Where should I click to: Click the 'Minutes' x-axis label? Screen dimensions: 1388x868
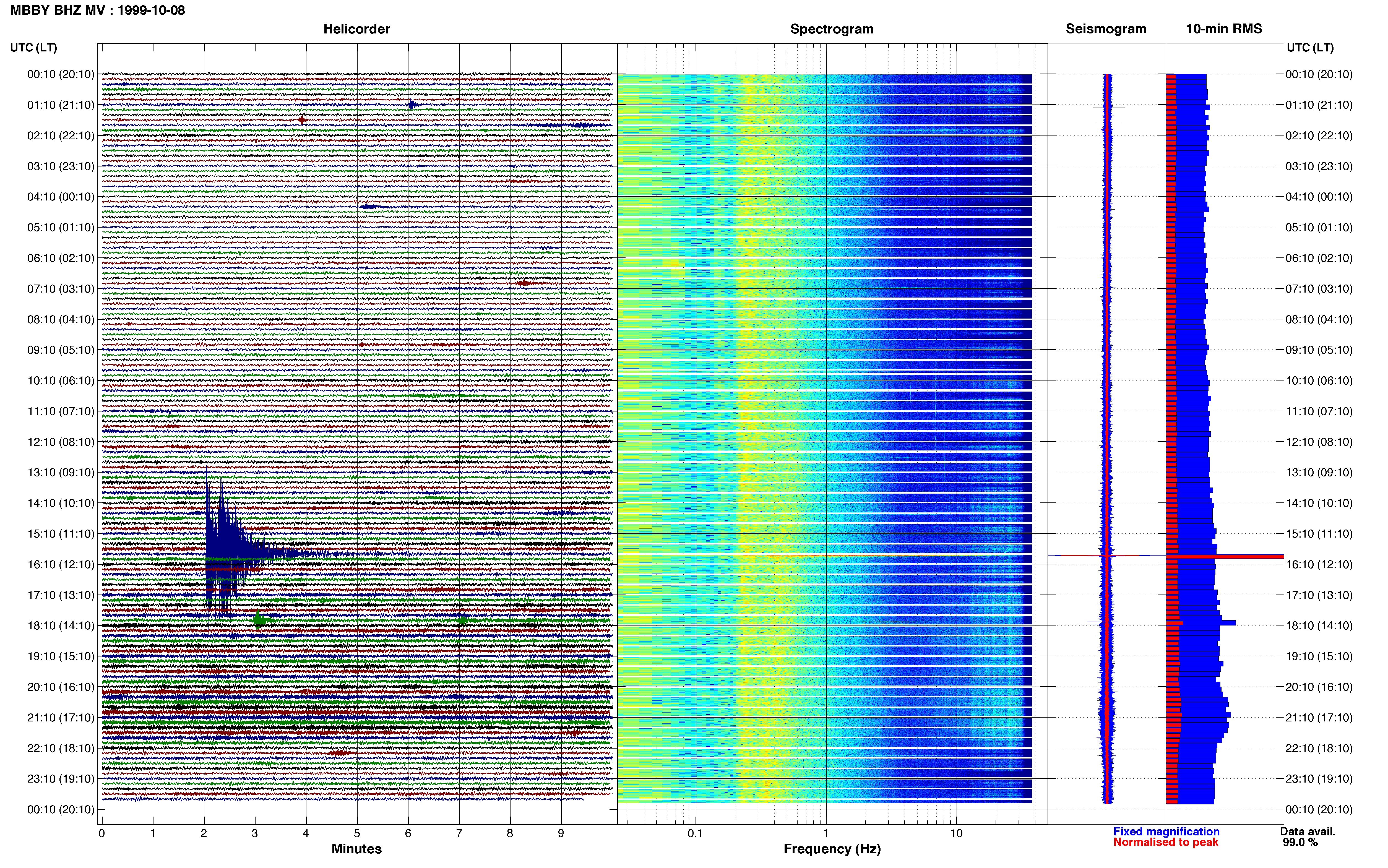click(356, 848)
